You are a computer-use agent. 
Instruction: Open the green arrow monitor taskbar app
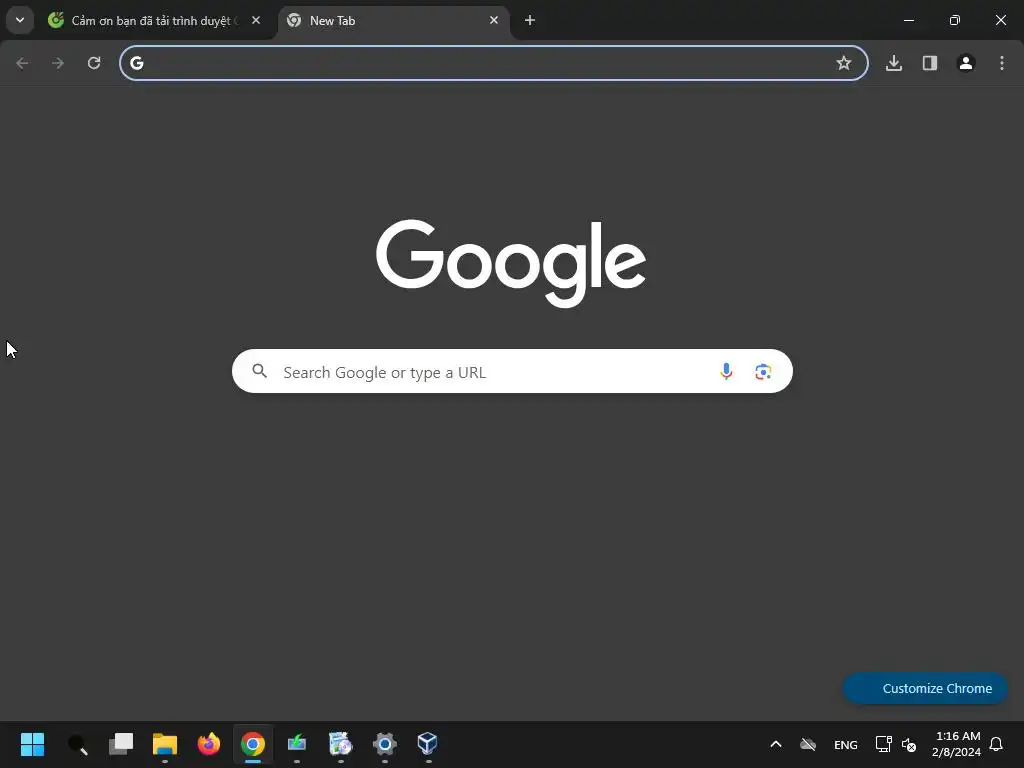point(296,744)
